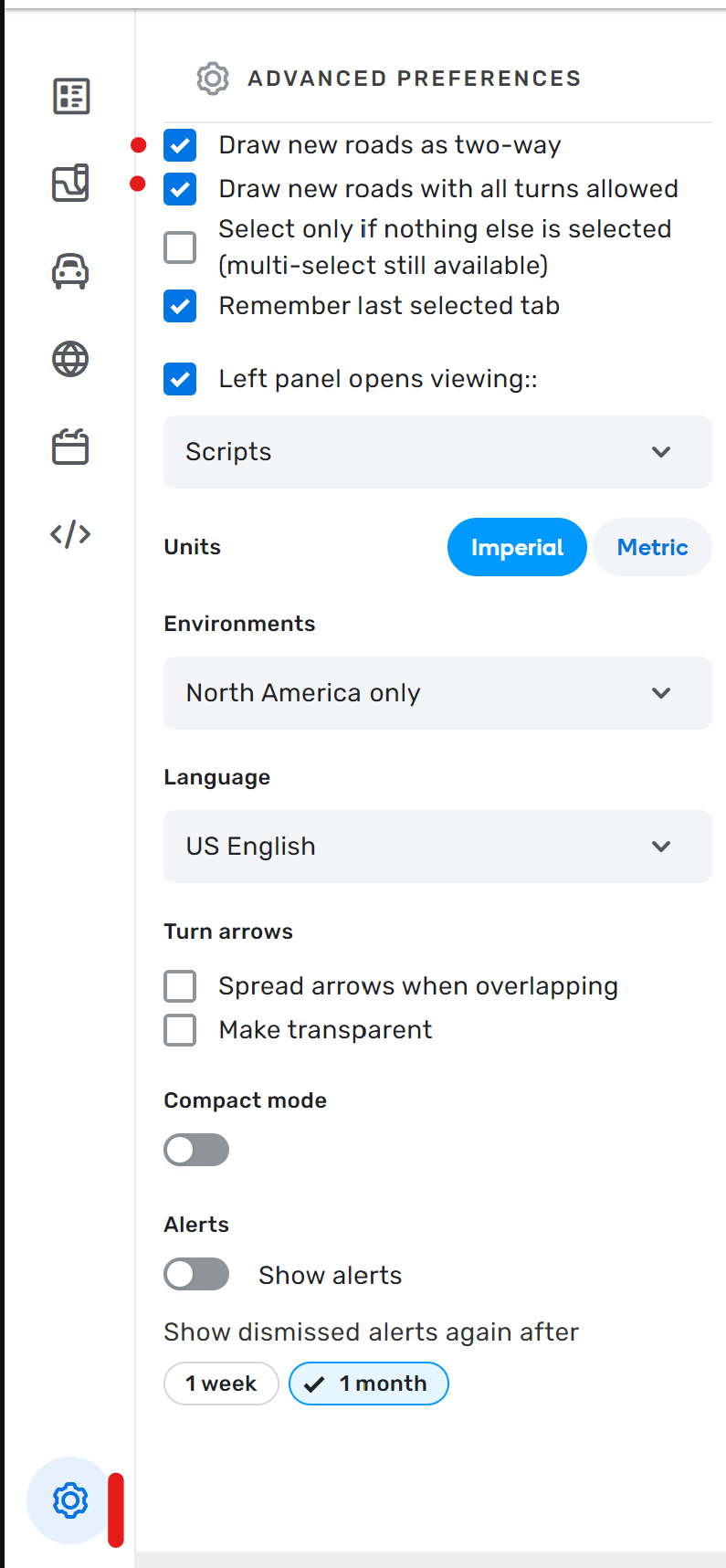Open the North America only environments dropdown
The height and width of the screenshot is (1568, 726).
[x=437, y=693]
